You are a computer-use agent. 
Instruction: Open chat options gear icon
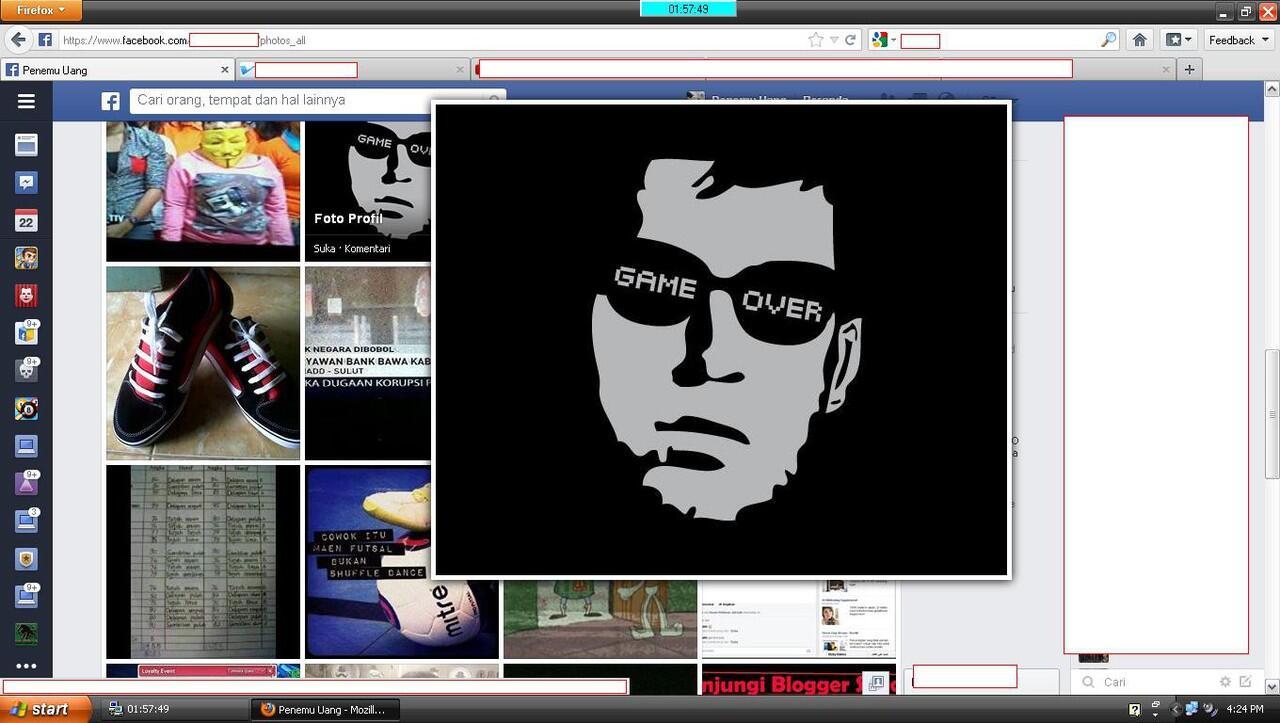[1225, 682]
